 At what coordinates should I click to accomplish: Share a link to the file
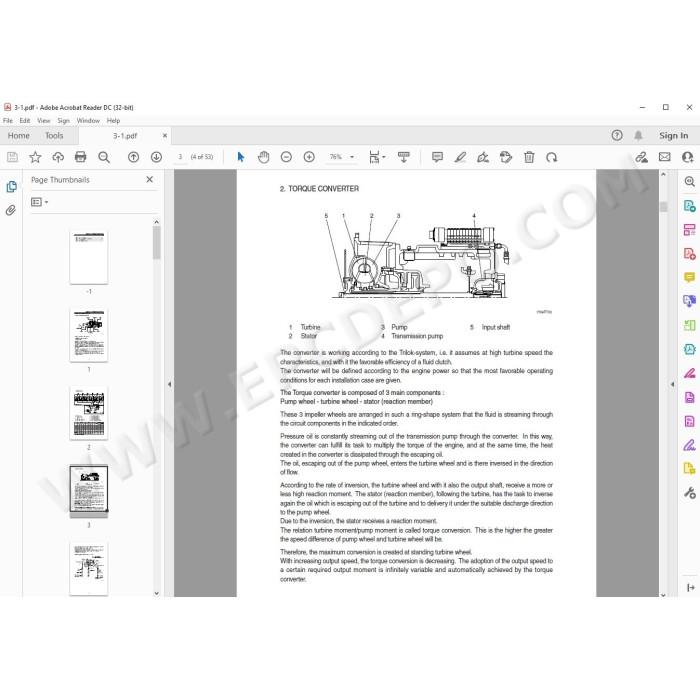pos(642,157)
